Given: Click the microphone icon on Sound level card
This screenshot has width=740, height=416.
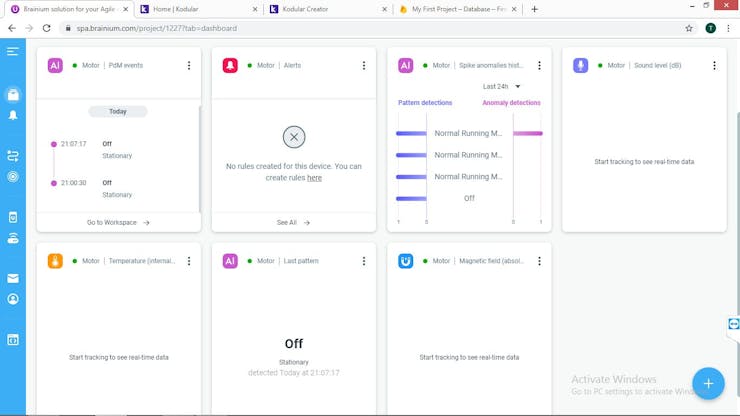Looking at the screenshot, I should 580,66.
